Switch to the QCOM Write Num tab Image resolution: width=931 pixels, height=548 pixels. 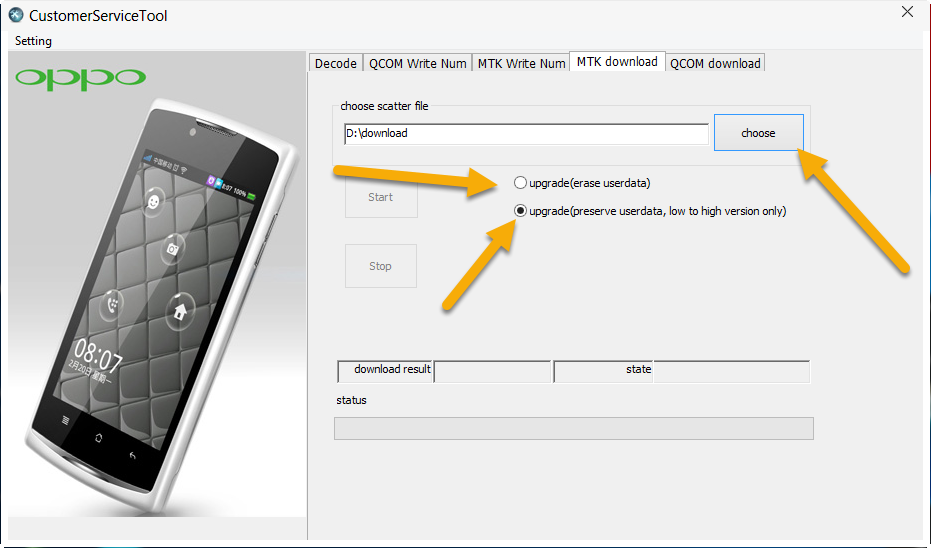click(417, 63)
